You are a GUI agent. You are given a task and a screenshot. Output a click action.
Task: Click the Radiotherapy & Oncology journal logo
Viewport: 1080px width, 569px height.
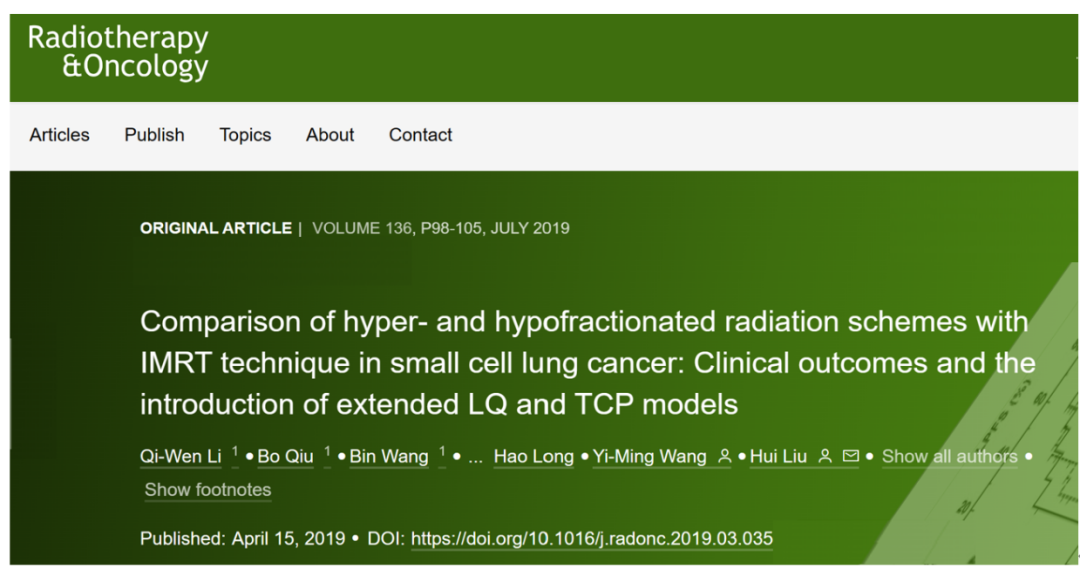point(118,52)
